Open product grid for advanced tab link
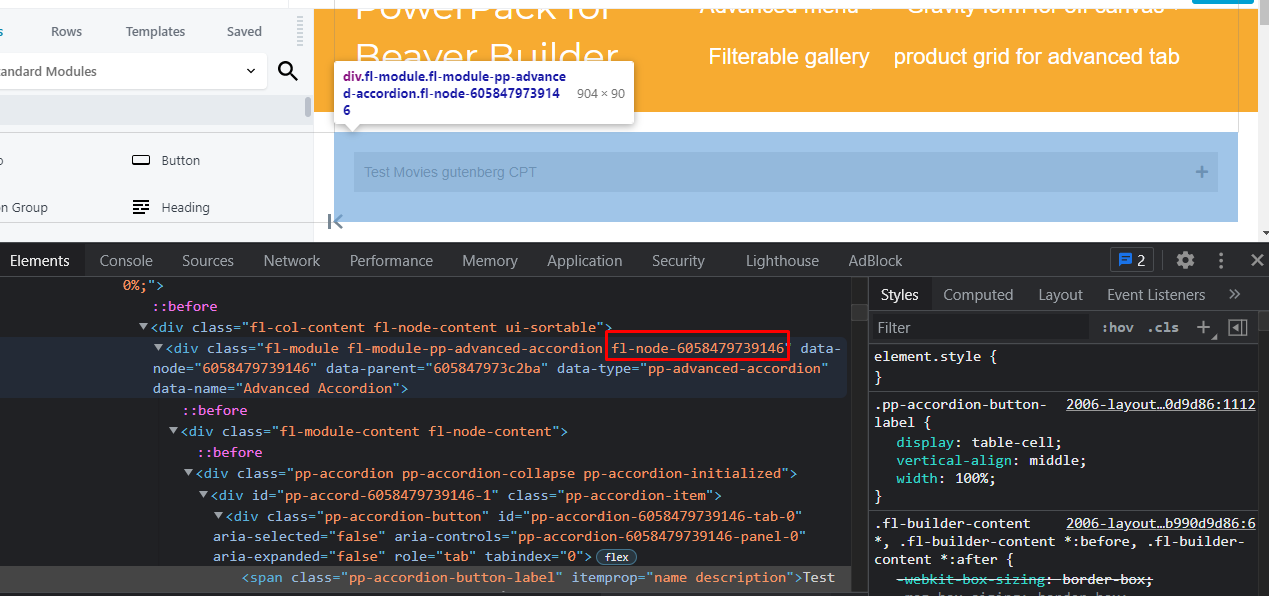This screenshot has width=1269, height=596. coord(1036,57)
